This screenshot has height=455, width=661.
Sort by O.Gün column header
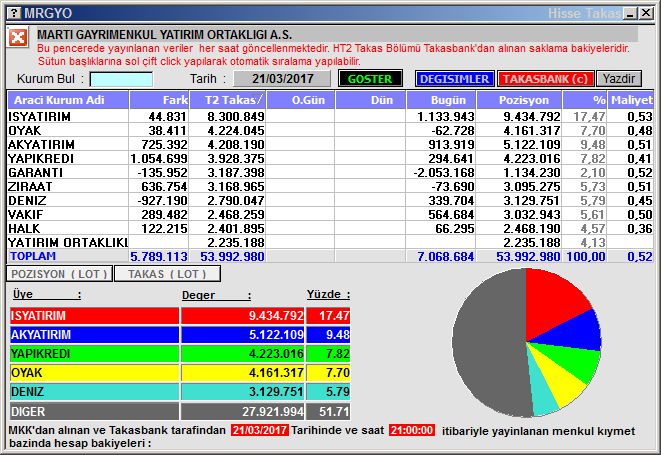[301, 100]
